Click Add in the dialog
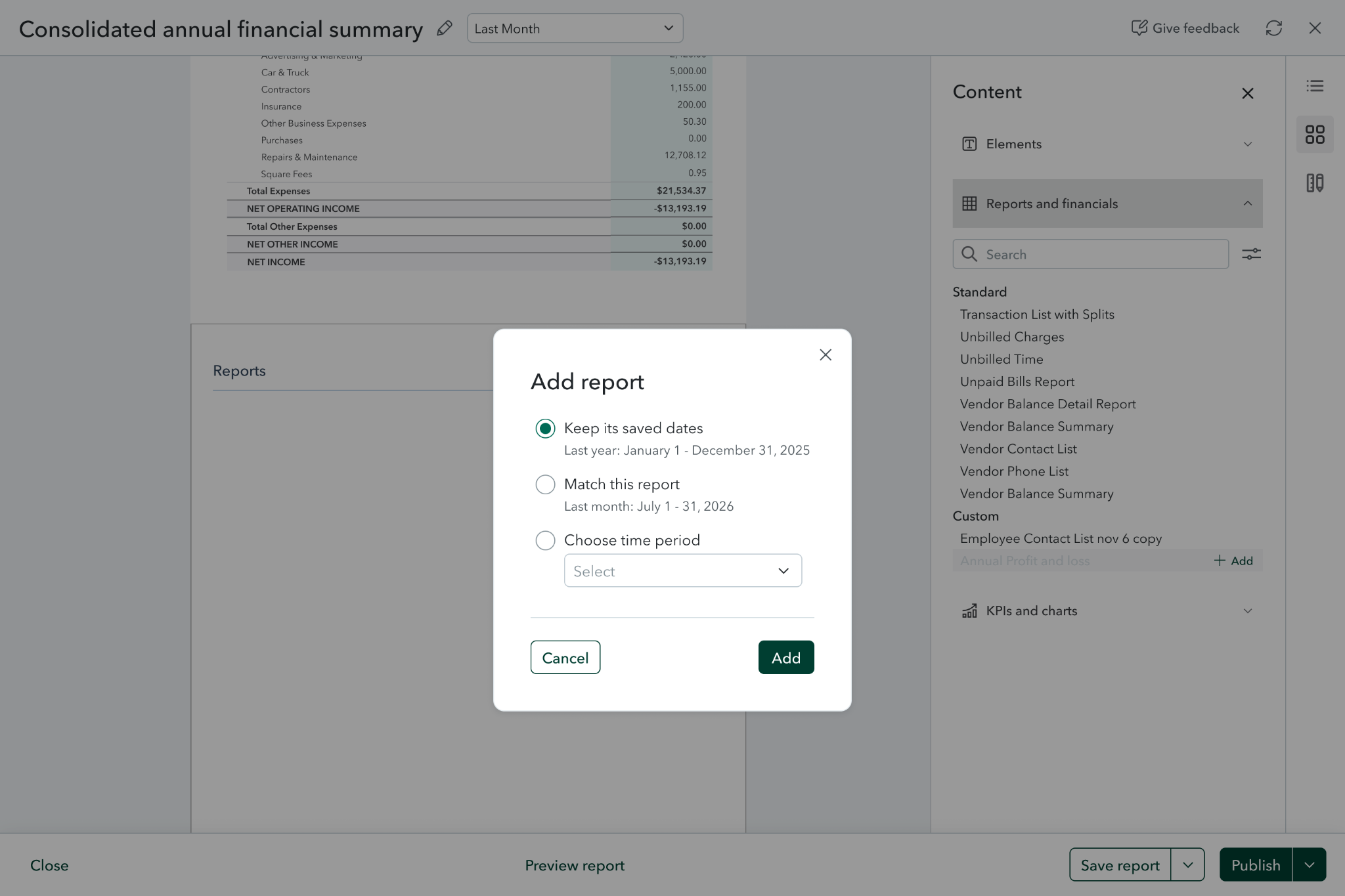The image size is (1345, 896). [x=786, y=657]
